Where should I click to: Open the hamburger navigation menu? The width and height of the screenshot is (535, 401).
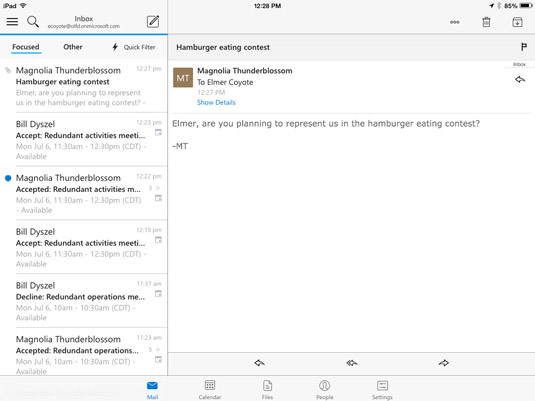[12, 22]
